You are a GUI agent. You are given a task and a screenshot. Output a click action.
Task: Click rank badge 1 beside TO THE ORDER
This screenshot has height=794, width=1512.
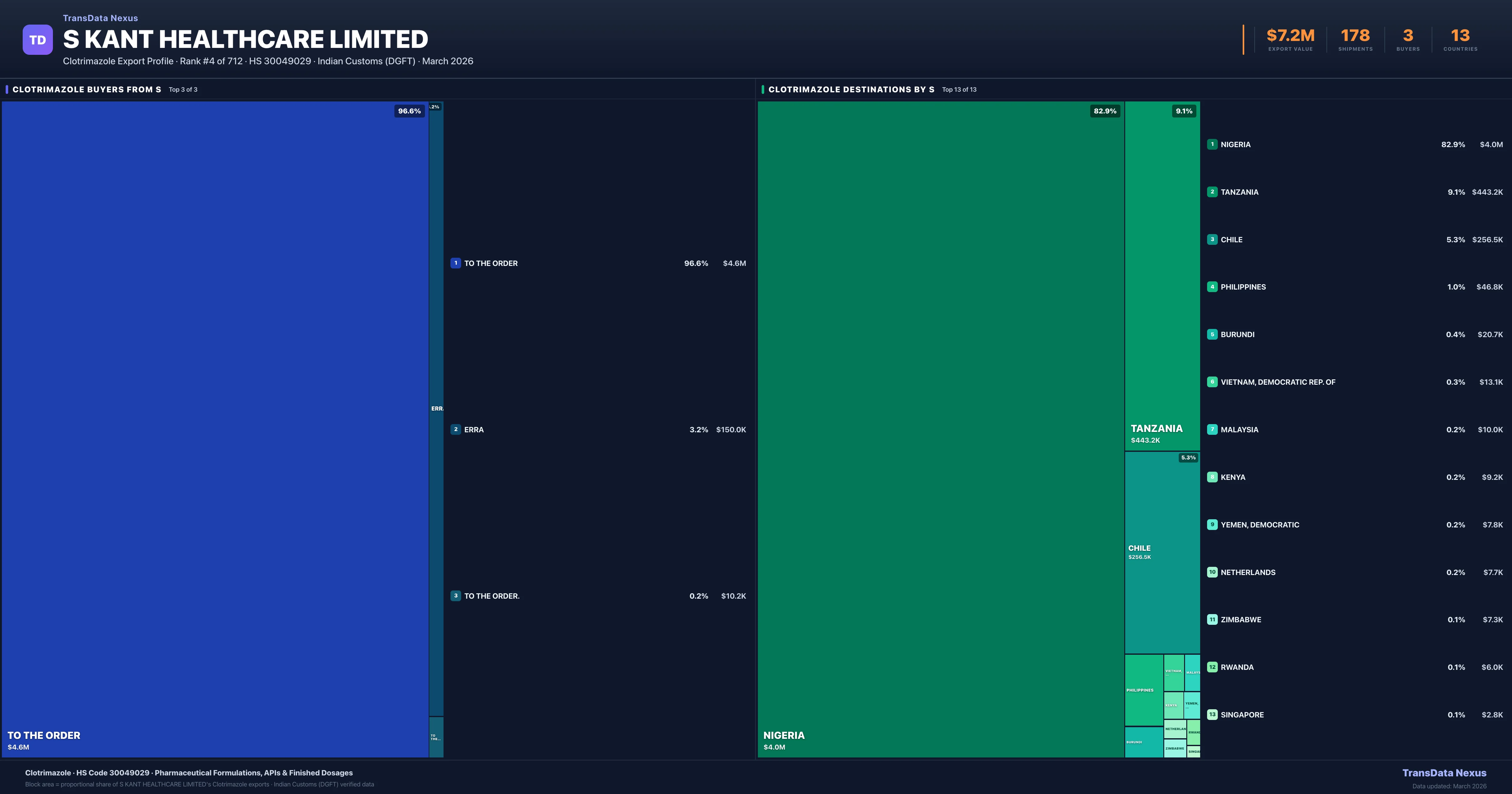[x=455, y=263]
